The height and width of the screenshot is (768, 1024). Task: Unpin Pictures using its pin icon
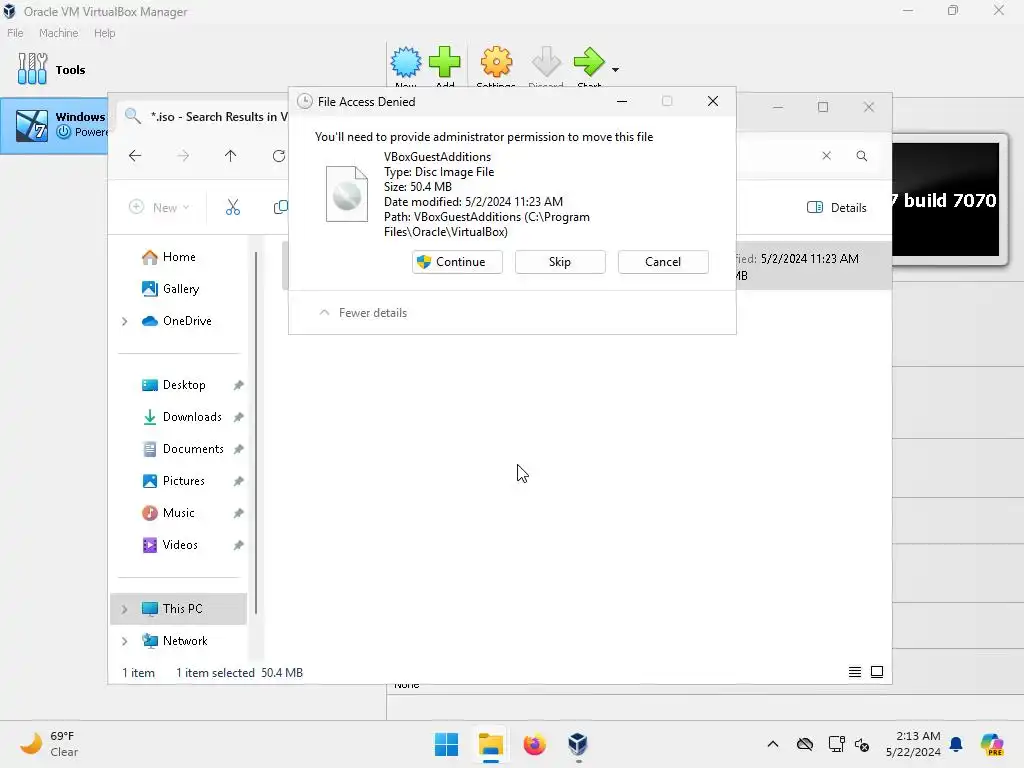[x=238, y=481]
